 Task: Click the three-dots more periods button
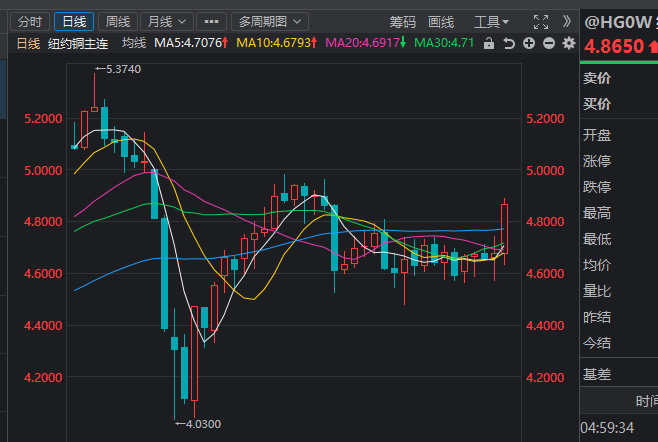211,21
